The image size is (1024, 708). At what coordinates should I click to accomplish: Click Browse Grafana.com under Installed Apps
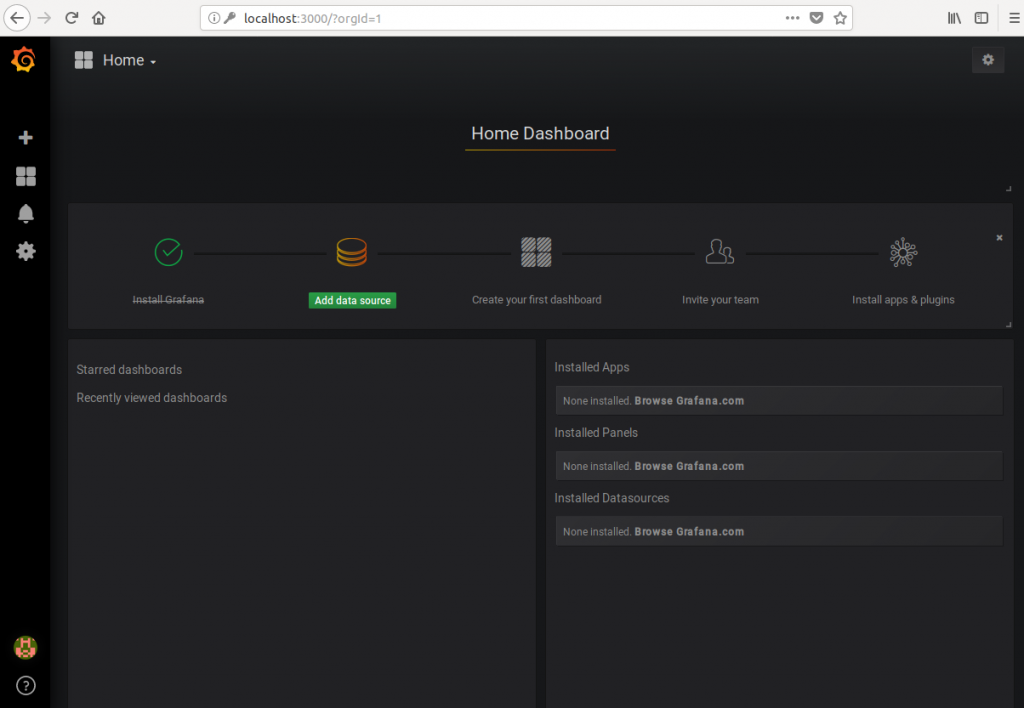click(x=689, y=401)
